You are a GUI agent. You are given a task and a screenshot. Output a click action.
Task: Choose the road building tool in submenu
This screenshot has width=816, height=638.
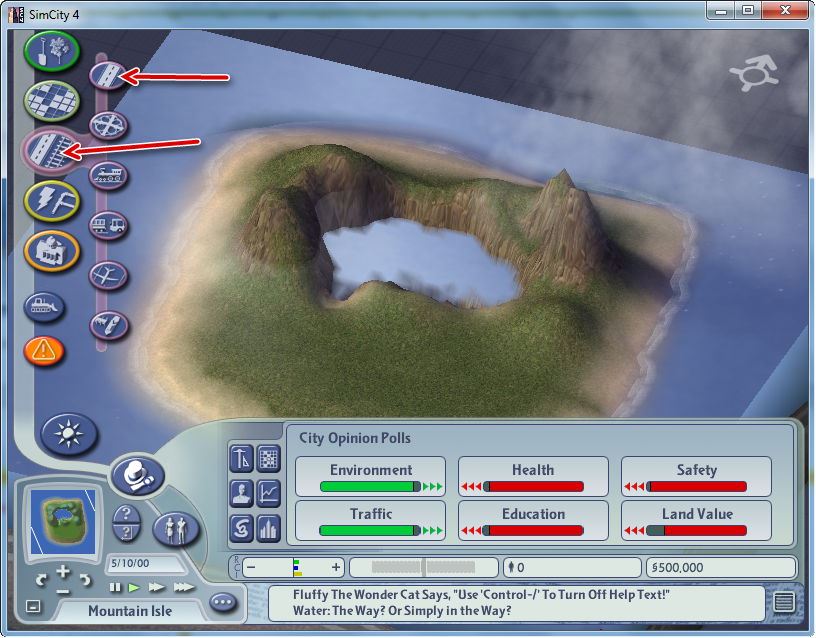[x=108, y=75]
